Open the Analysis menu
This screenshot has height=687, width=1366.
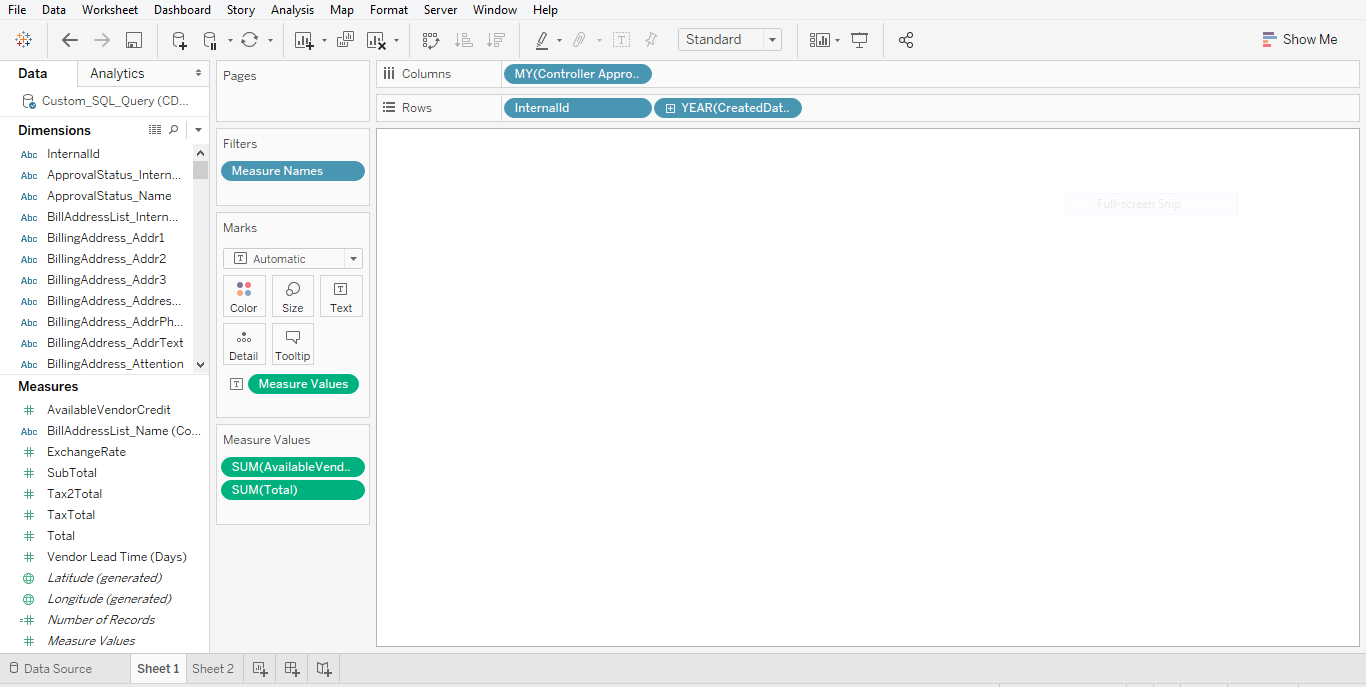pyautogui.click(x=292, y=10)
